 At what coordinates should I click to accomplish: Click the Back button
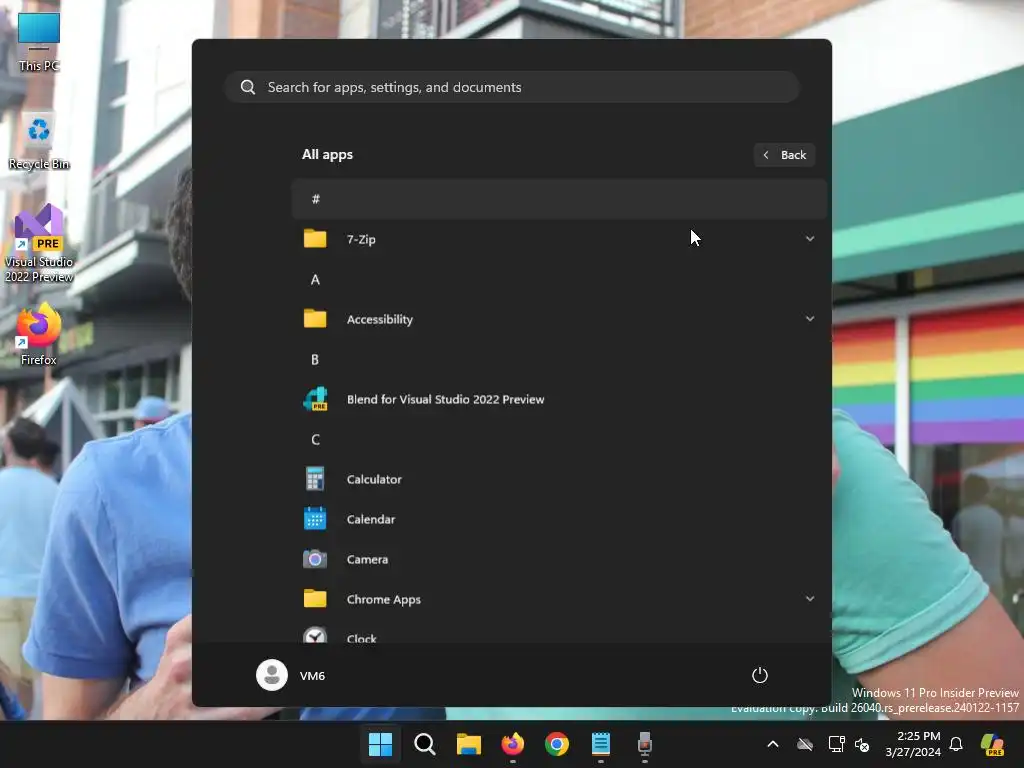784,155
